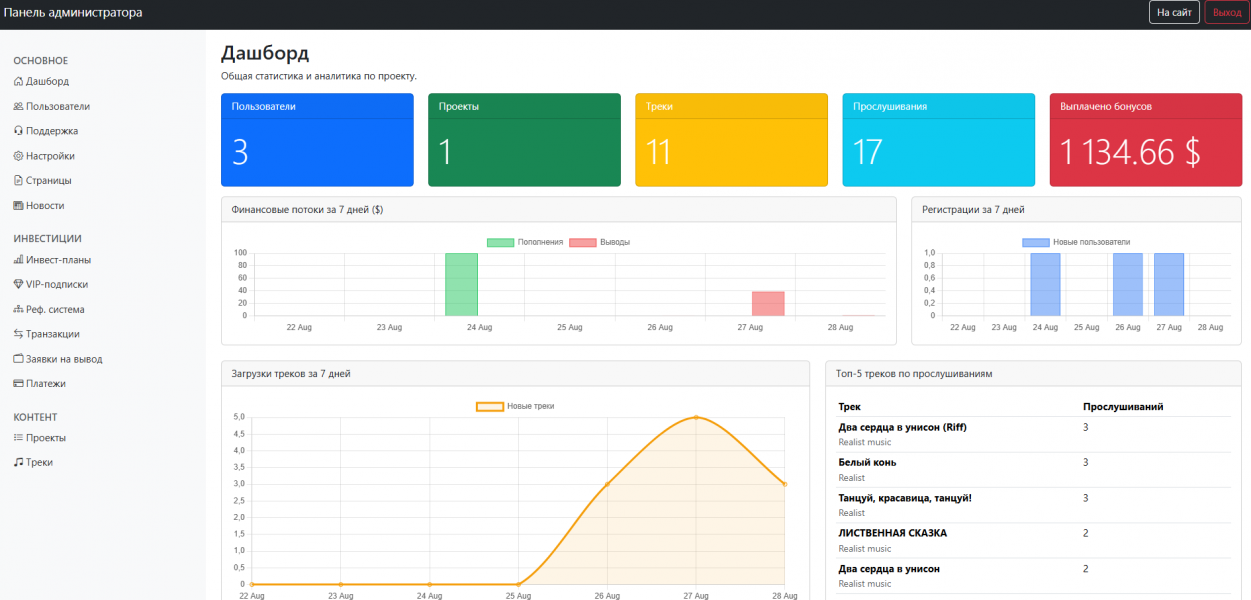Open Заявки на вывод in sidebar
This screenshot has height=600, width=1251.
pyautogui.click(x=64, y=359)
